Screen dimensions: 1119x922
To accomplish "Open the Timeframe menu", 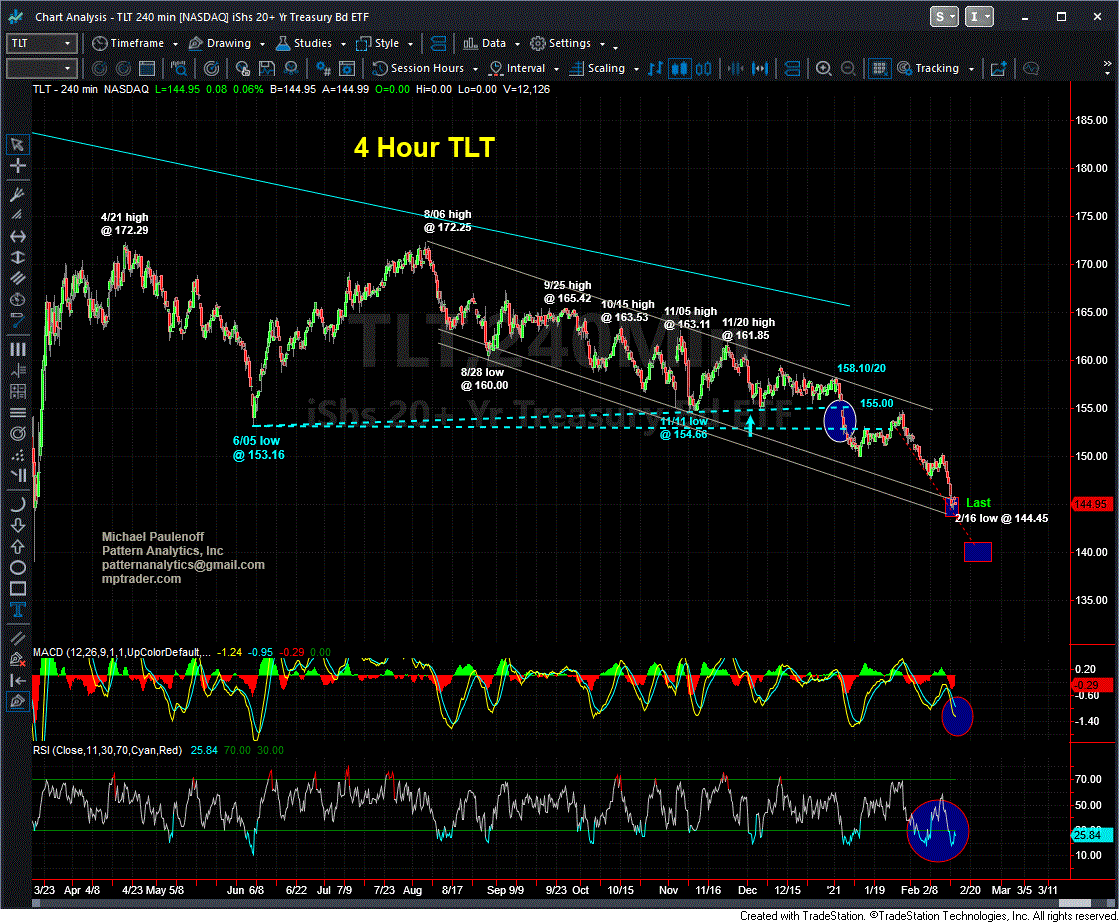I will pyautogui.click(x=128, y=44).
